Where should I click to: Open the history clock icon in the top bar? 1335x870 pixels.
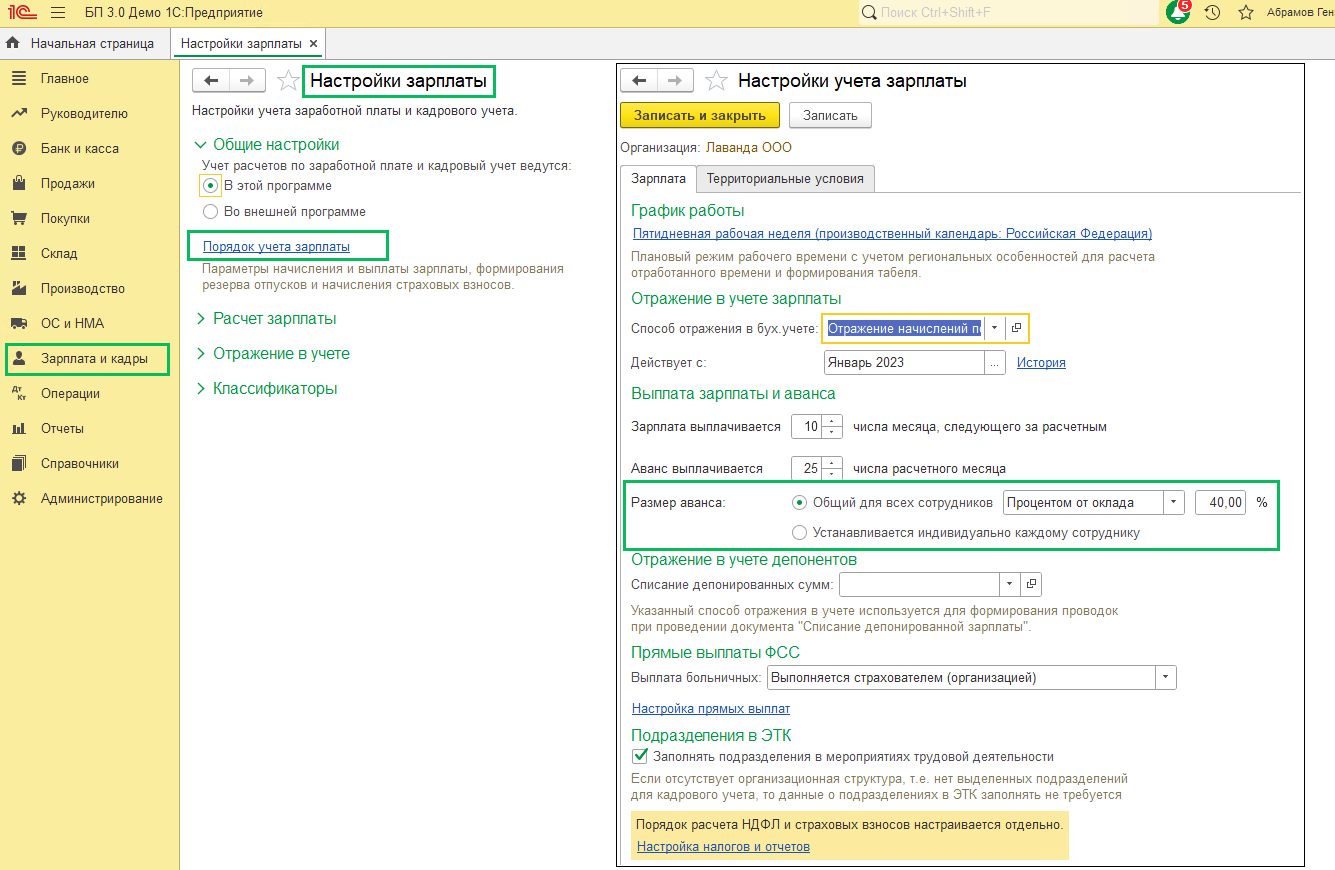click(x=1212, y=13)
